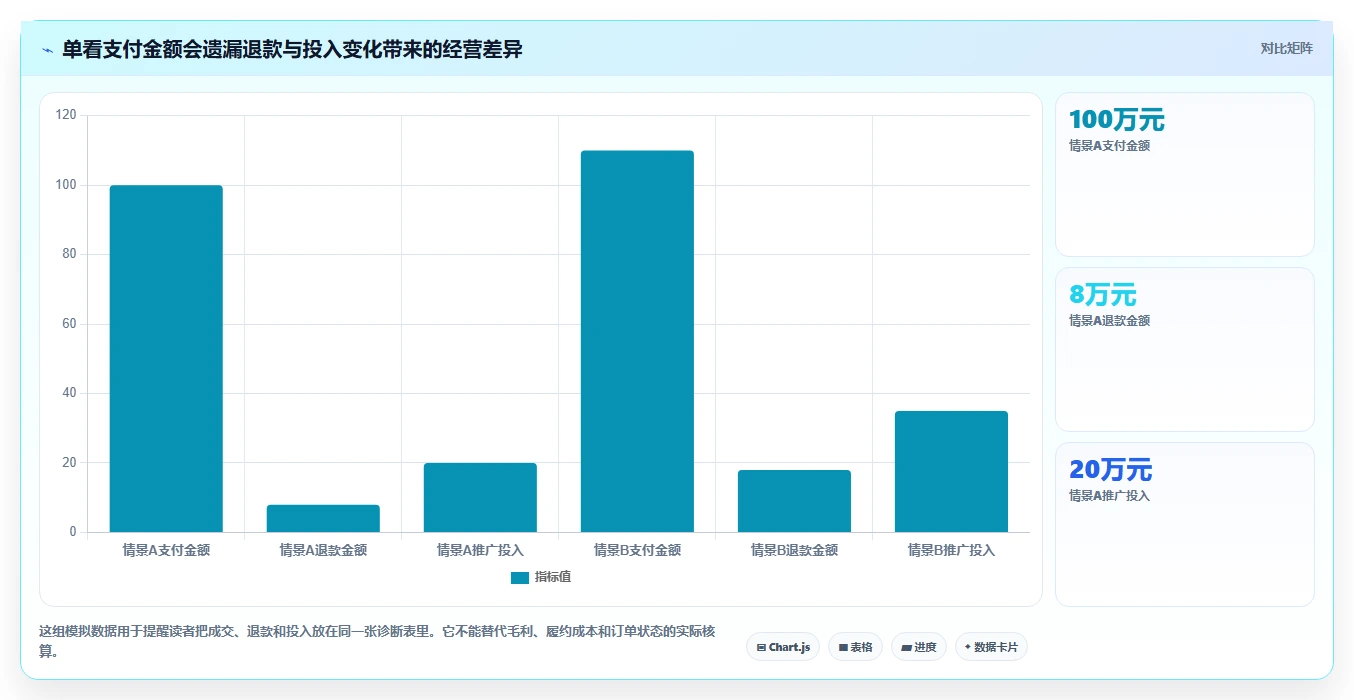Click the 情景A支付金额 axis label

[x=166, y=550]
